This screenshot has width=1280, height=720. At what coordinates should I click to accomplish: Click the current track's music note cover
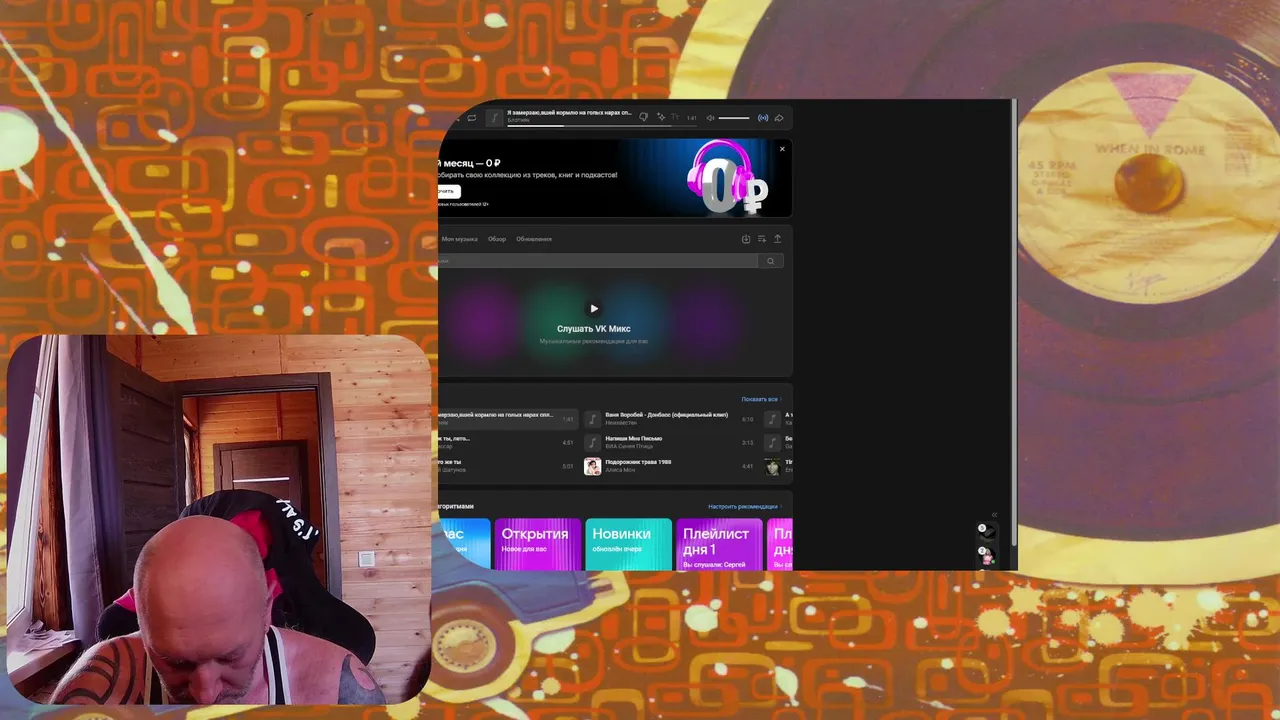[494, 118]
